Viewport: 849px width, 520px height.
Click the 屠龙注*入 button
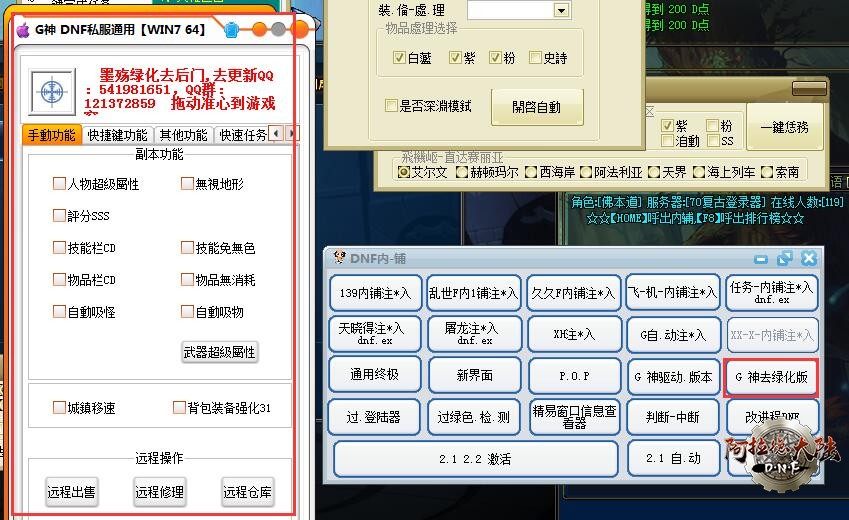(474, 334)
